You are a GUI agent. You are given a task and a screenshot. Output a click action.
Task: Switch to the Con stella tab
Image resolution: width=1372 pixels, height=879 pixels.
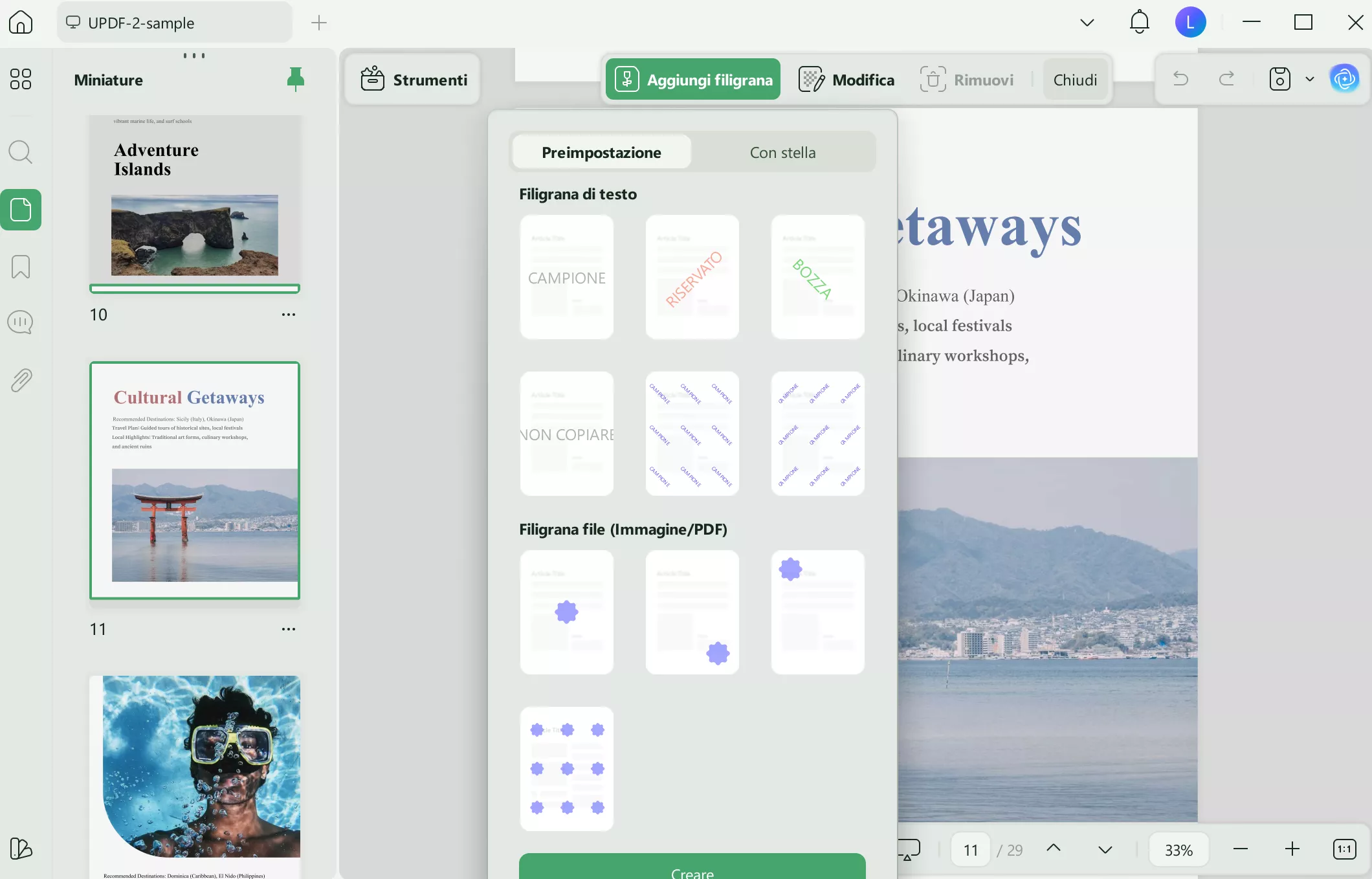coord(782,153)
